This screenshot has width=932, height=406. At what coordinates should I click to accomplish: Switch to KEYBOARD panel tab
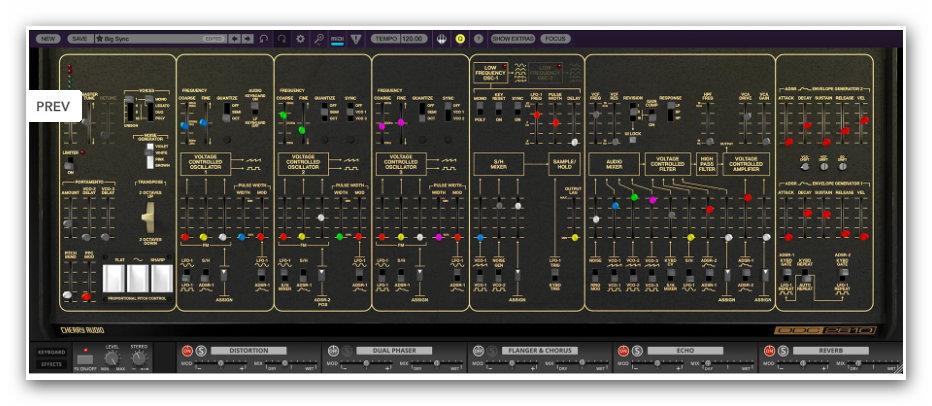coord(51,353)
